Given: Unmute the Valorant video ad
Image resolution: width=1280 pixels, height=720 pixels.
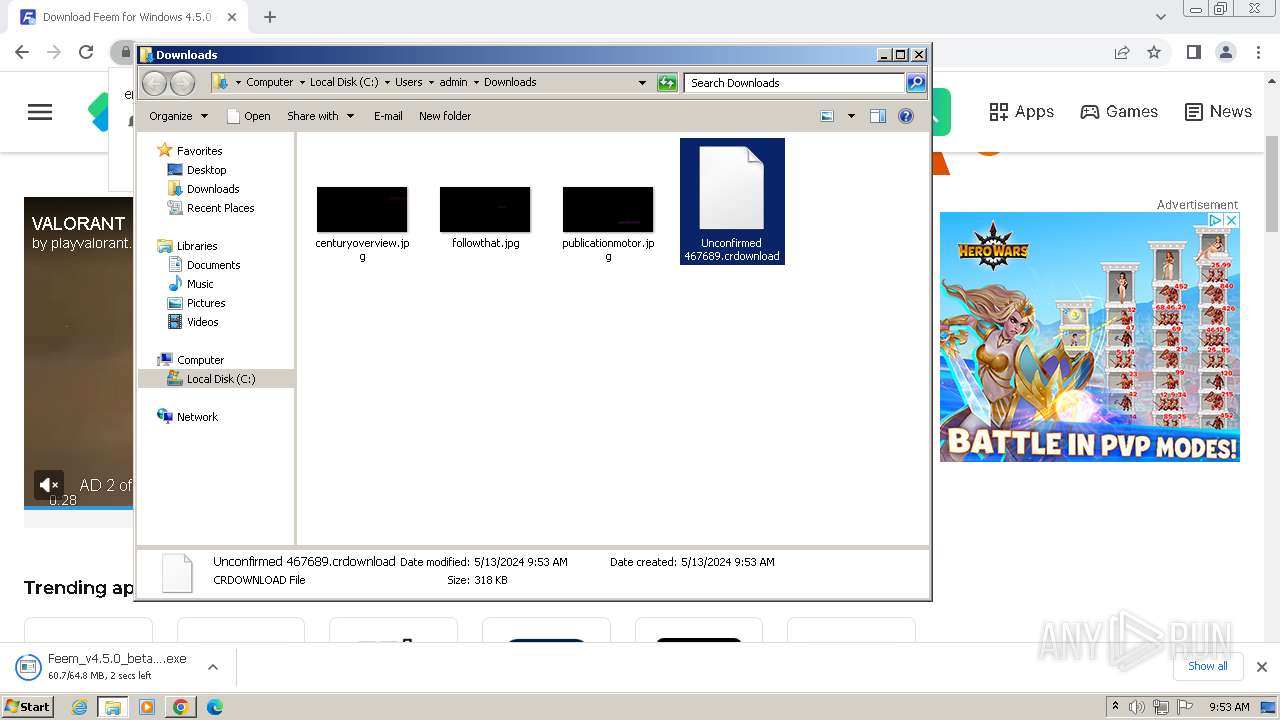Looking at the screenshot, I should click(x=49, y=485).
